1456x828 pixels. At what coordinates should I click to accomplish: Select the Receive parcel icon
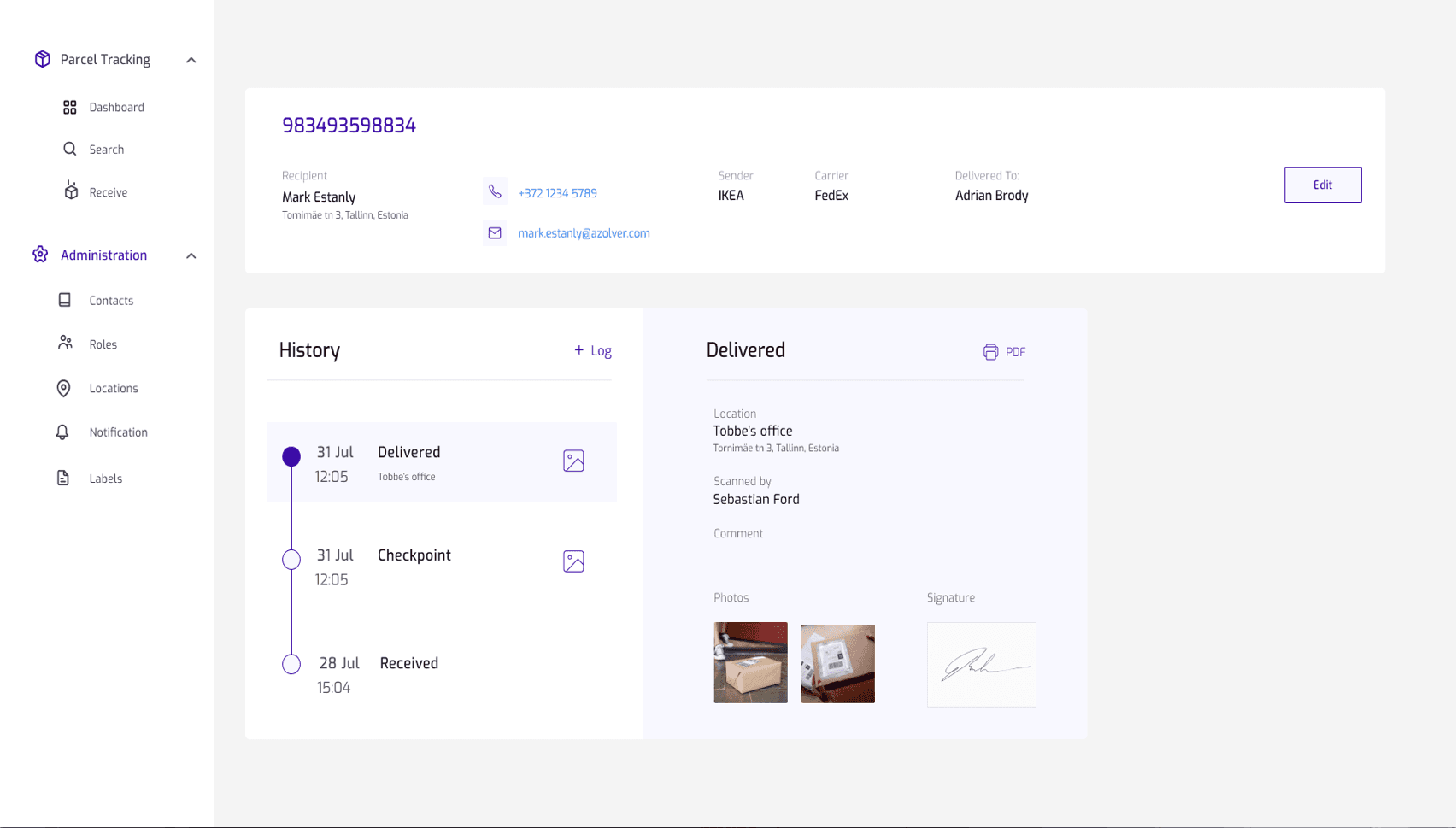pyautogui.click(x=71, y=191)
